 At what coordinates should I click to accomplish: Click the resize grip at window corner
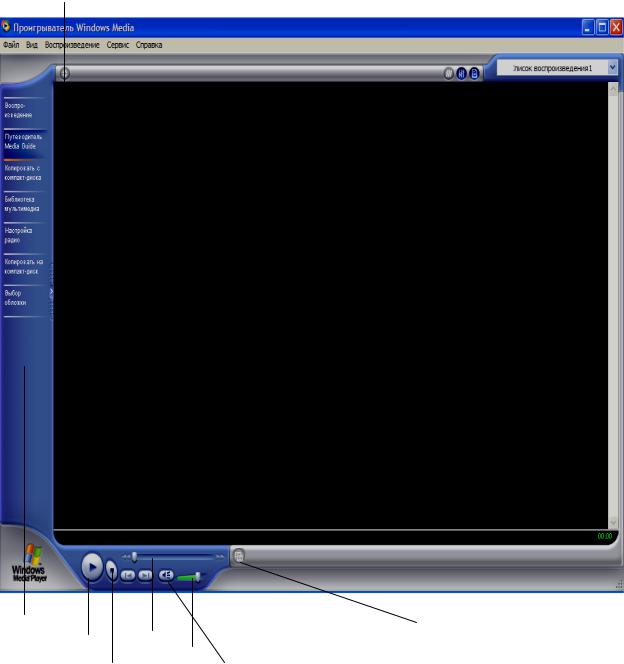pyautogui.click(x=619, y=585)
